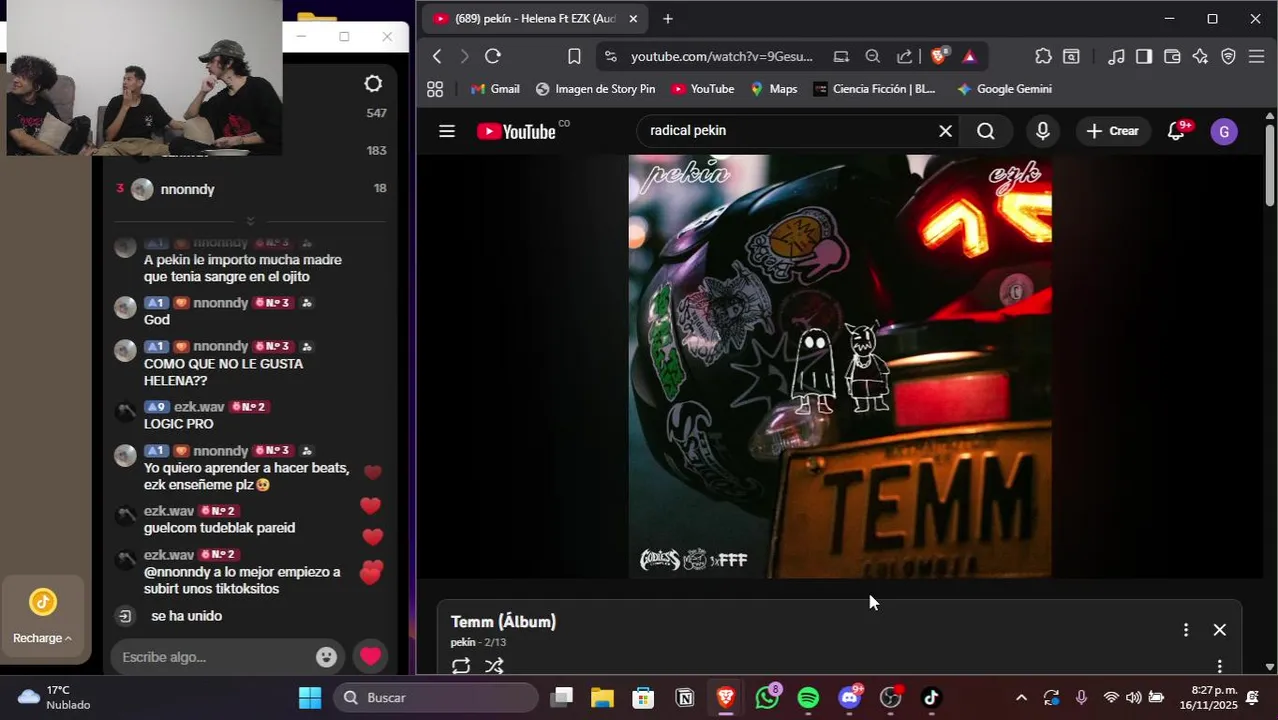Toggle playlist loop button

[x=461, y=666]
